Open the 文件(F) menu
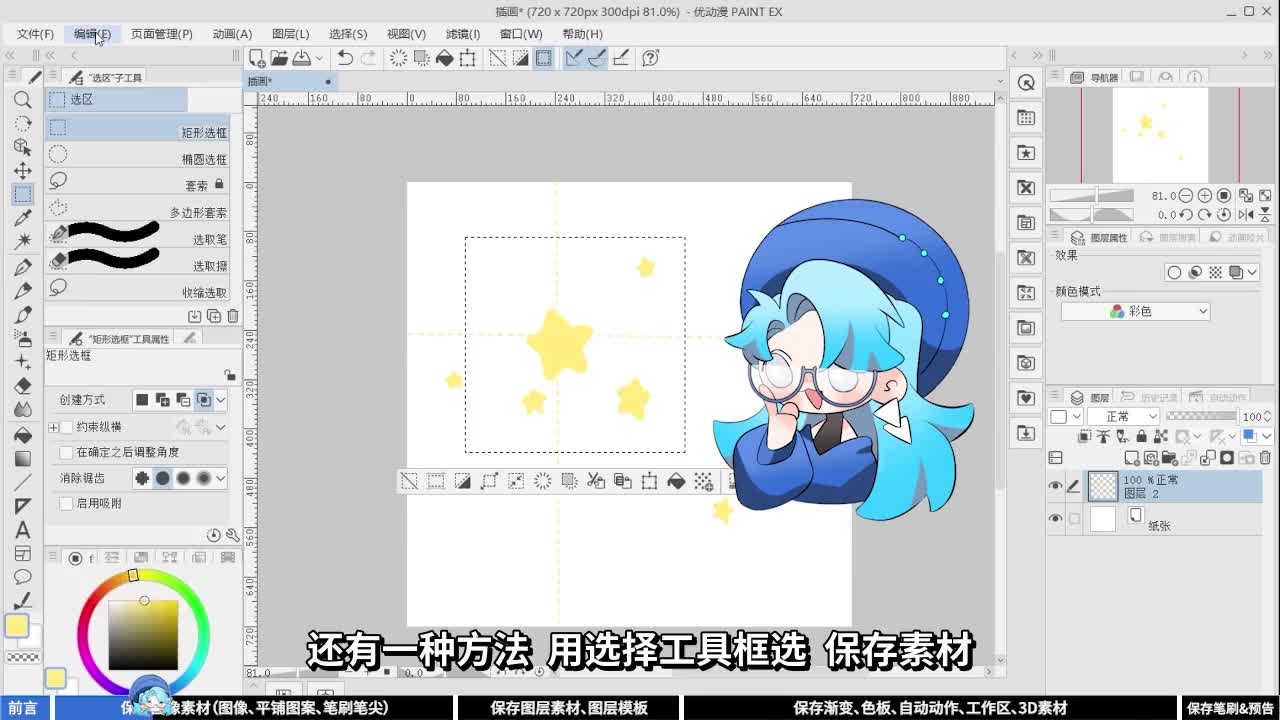Viewport: 1280px width, 720px height. pos(35,34)
